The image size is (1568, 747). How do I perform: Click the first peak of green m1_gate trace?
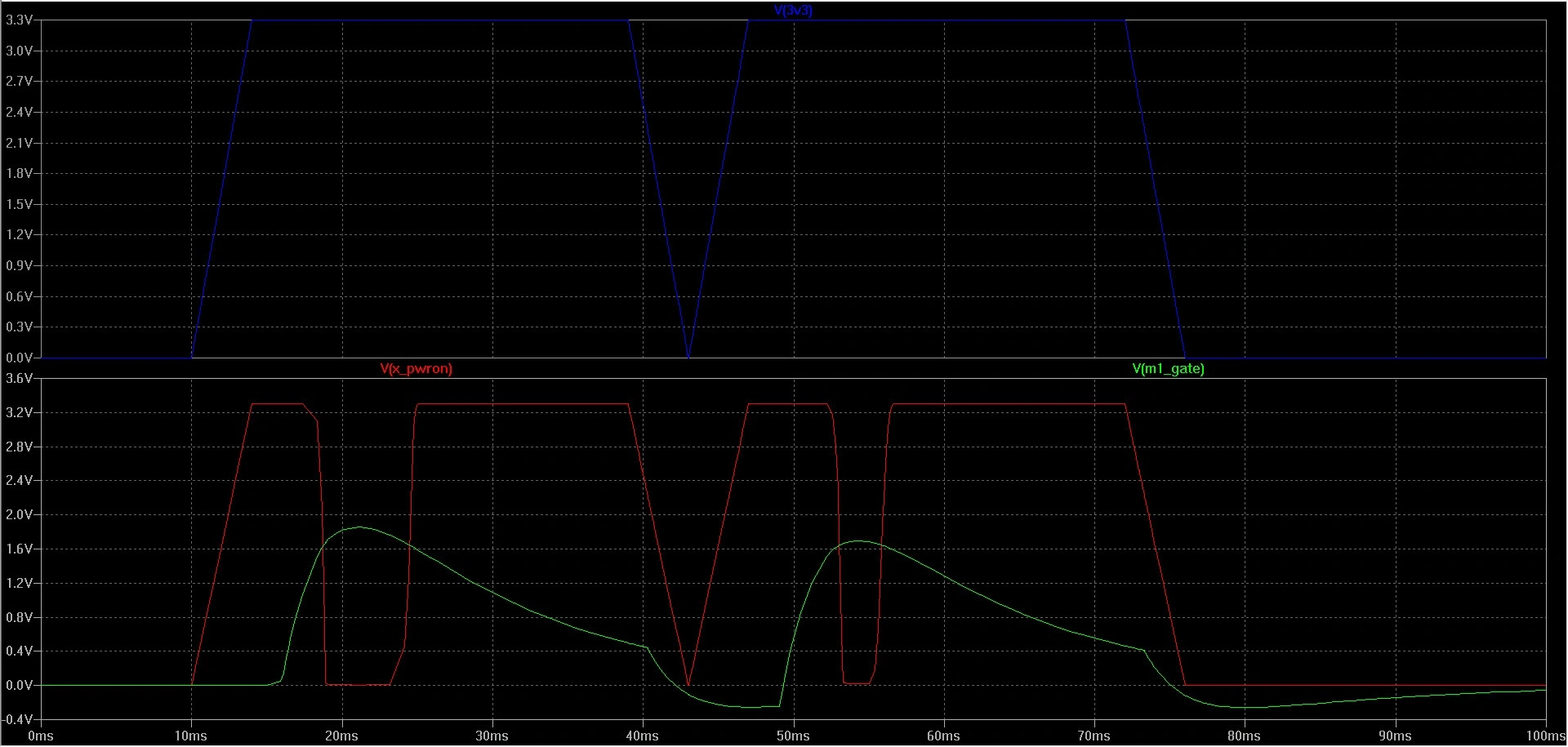[x=359, y=527]
